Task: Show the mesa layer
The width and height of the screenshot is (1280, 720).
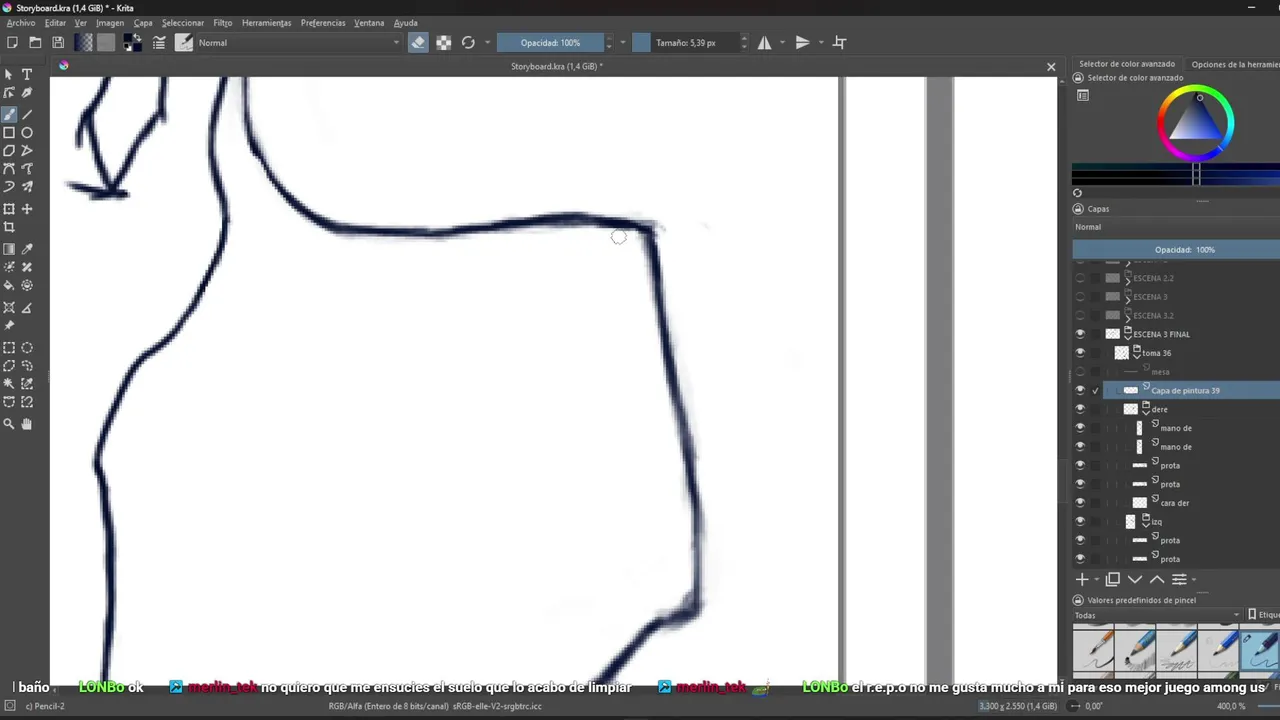Action: pyautogui.click(x=1080, y=372)
